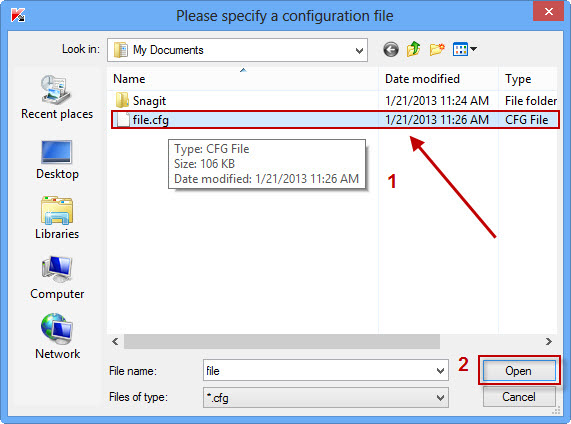Open the View menu icon
The image size is (571, 424).
pos(465,49)
